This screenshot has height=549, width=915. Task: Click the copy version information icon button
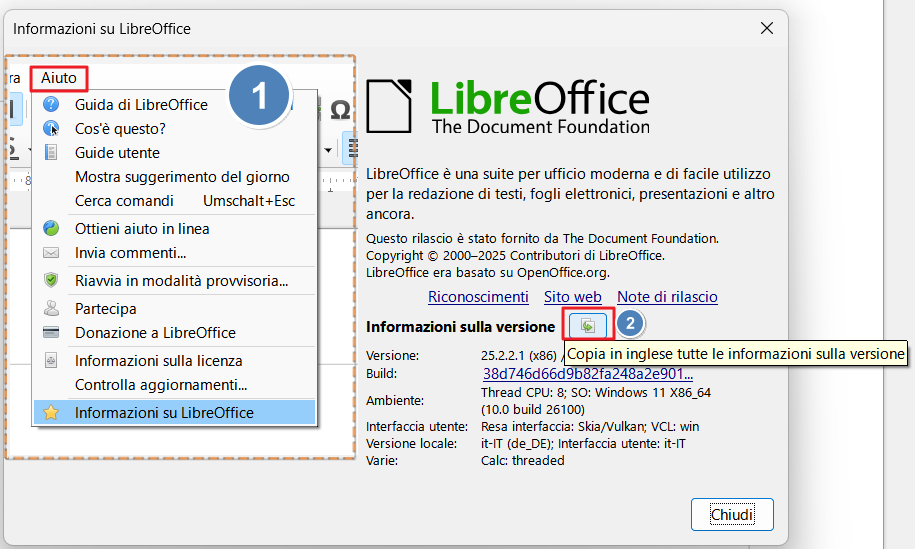pos(588,325)
